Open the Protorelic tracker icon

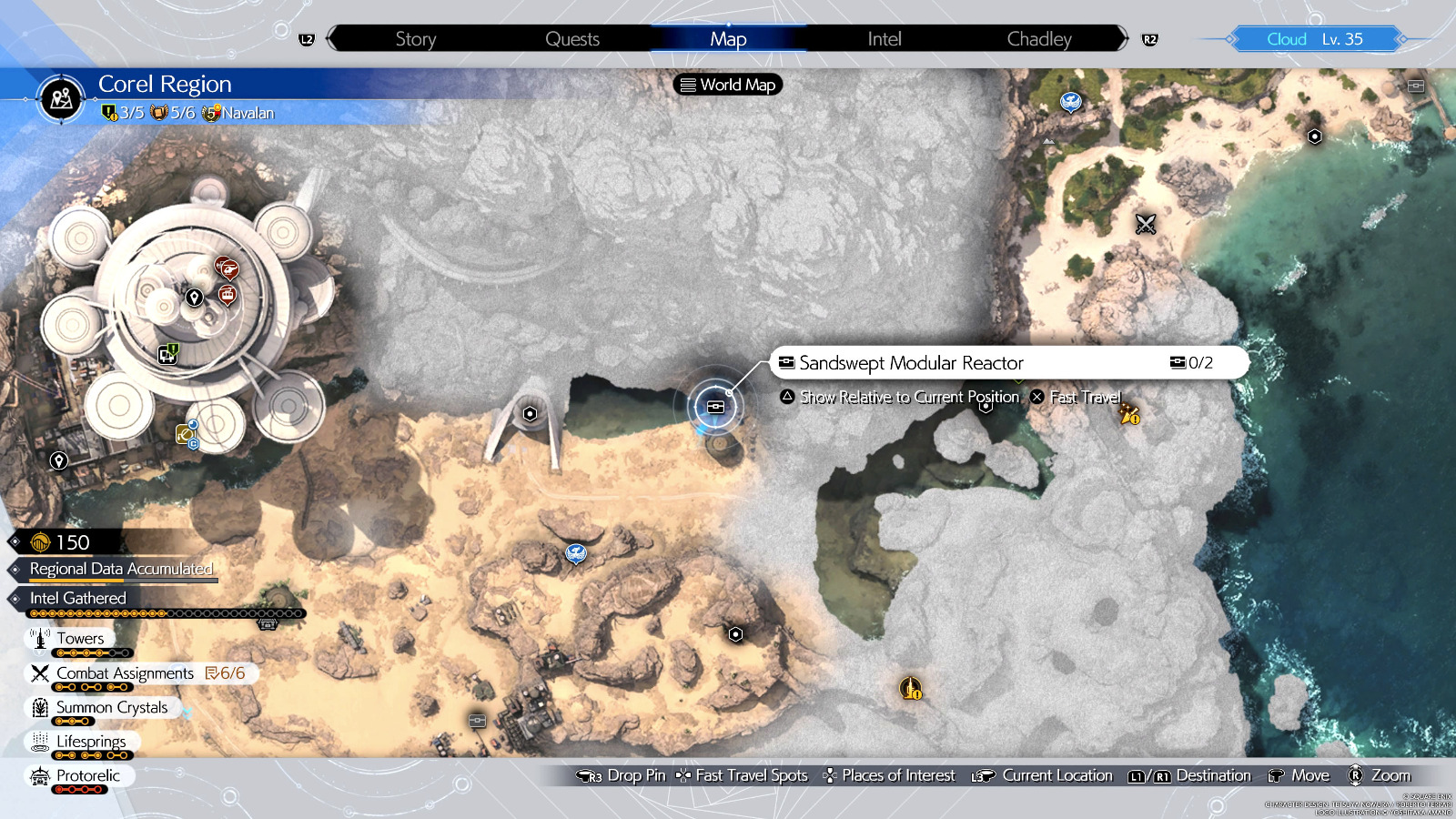38,775
